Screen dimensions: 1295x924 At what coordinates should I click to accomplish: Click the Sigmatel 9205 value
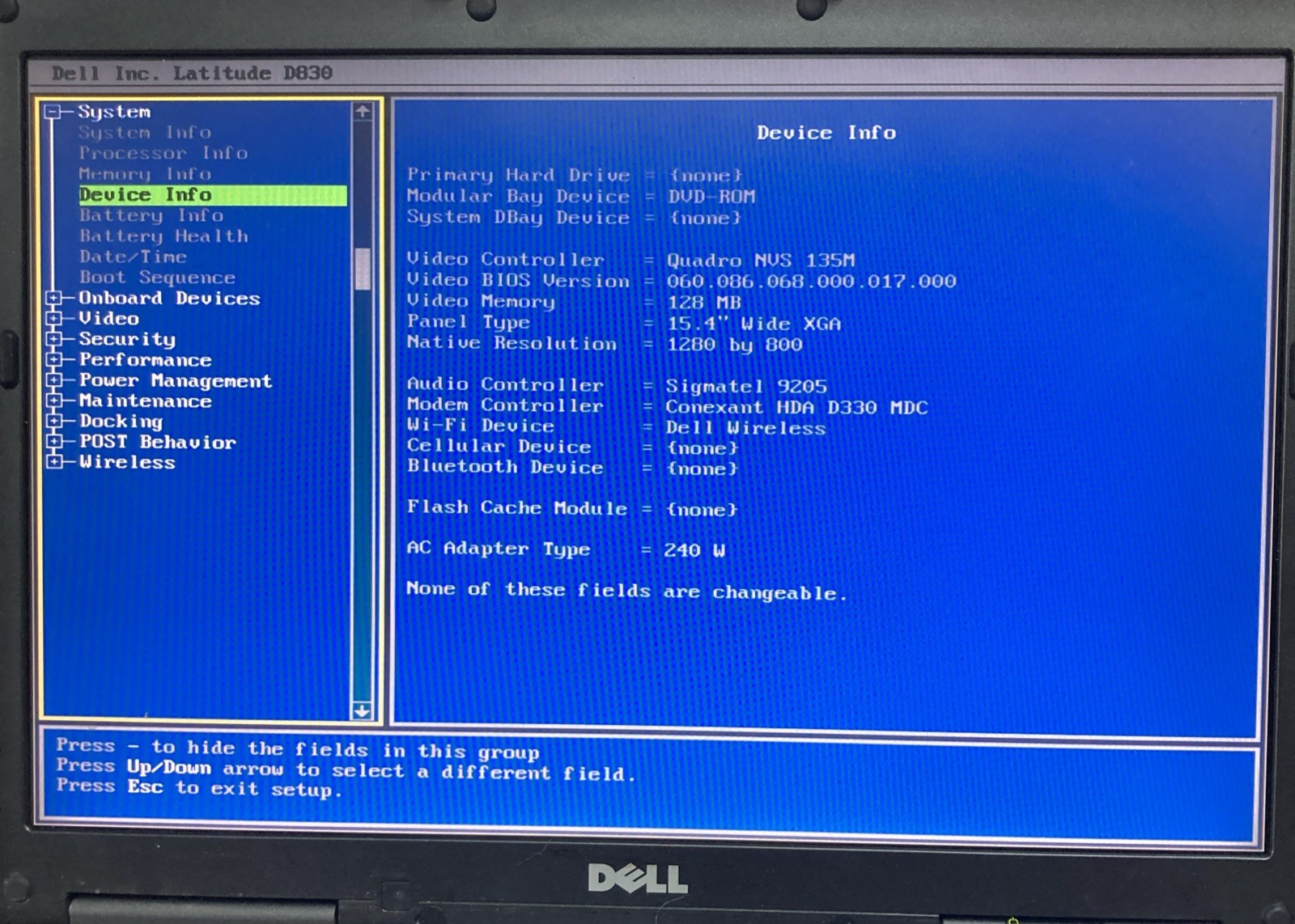tap(746, 386)
